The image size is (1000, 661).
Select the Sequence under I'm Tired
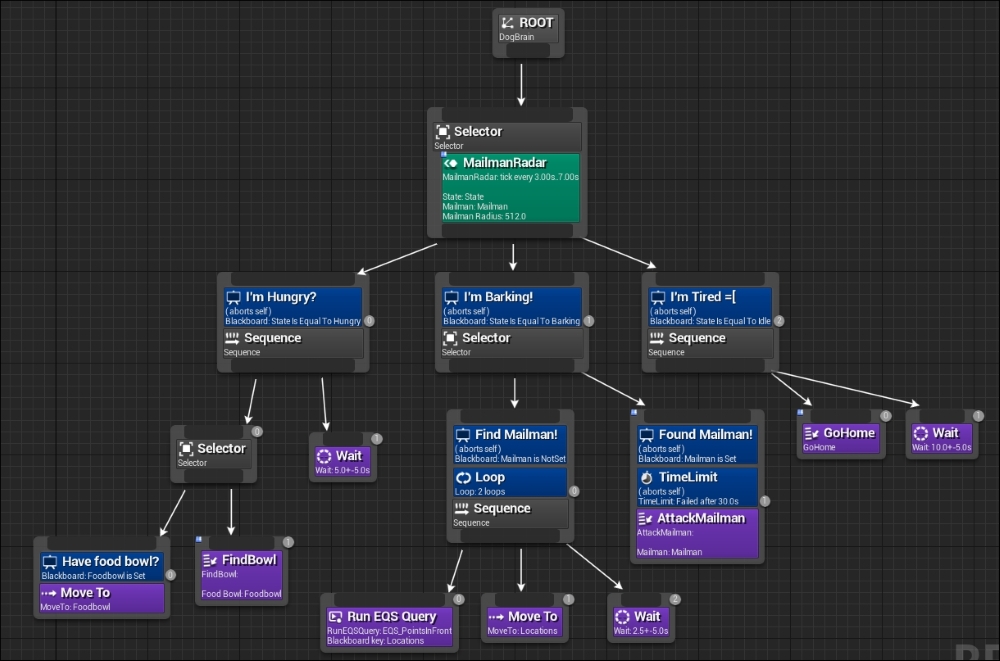pos(710,343)
